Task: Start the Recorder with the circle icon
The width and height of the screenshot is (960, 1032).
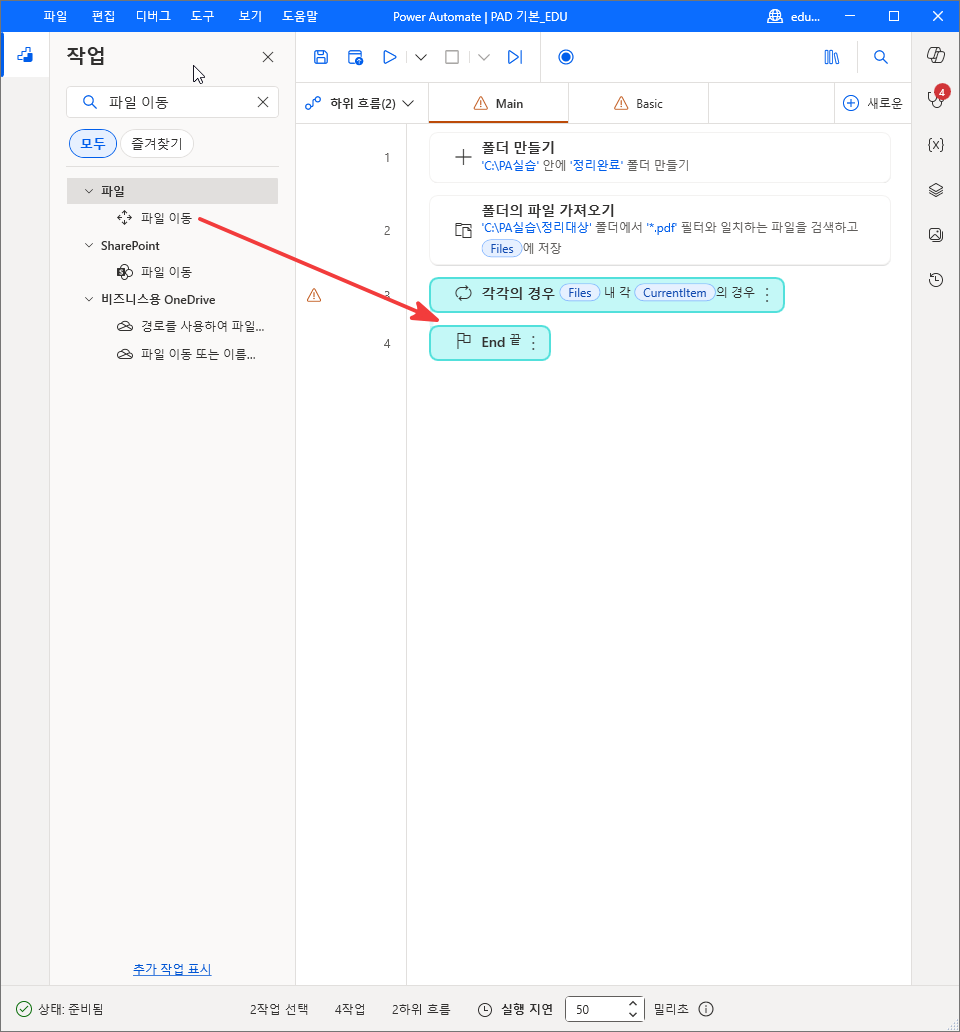Action: pos(566,57)
